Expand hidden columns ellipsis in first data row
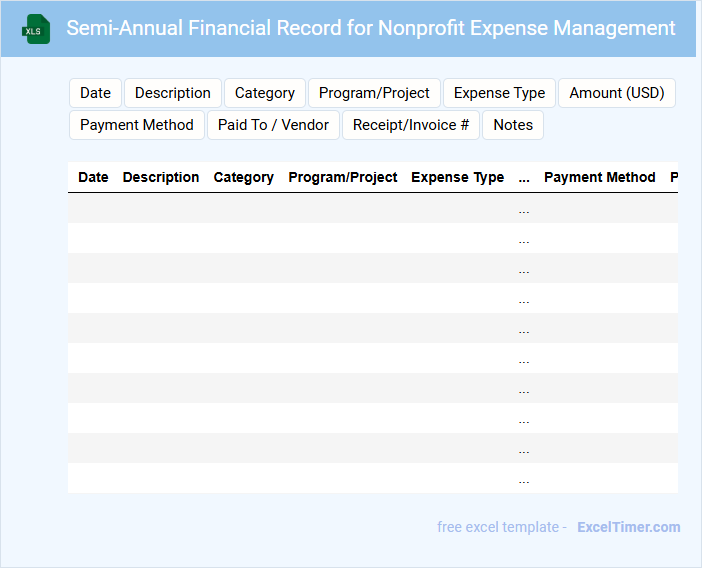 click(x=524, y=209)
